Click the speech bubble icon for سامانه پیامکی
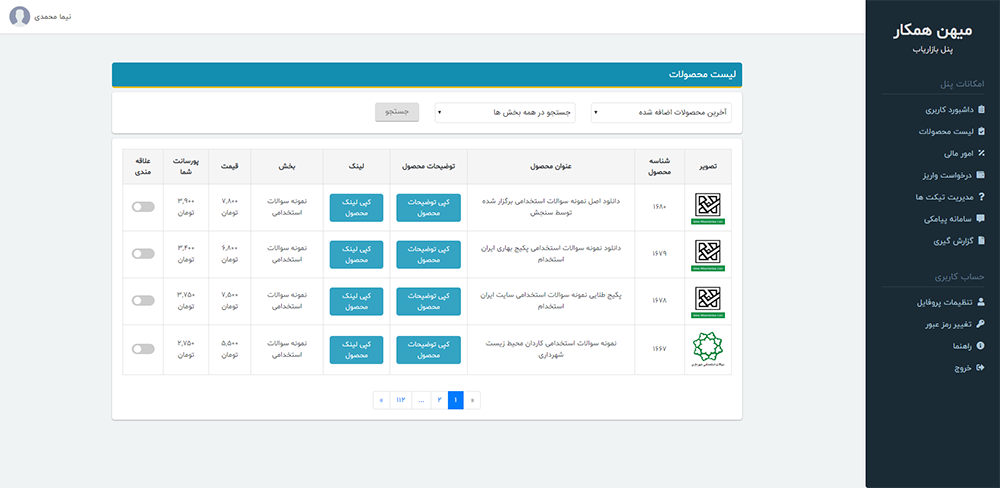This screenshot has width=1000, height=488. [981, 218]
